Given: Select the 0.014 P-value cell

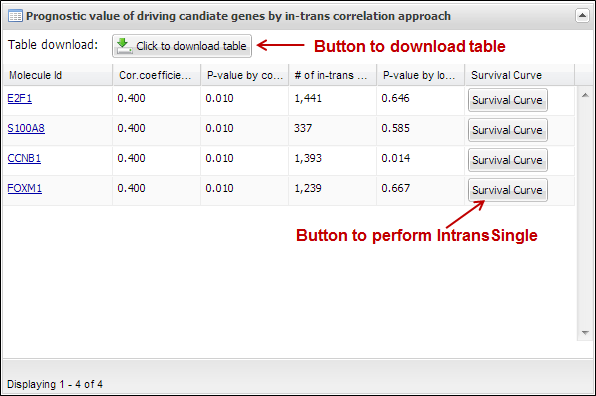Looking at the screenshot, I should click(420, 160).
